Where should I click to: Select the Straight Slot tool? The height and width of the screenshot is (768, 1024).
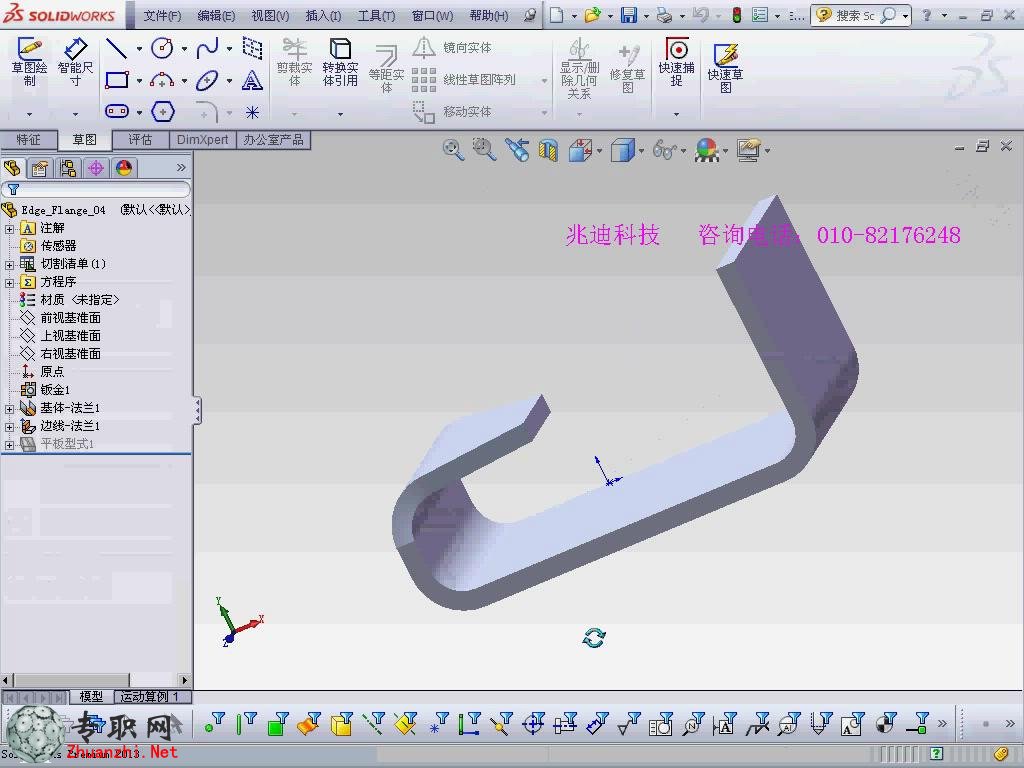(x=117, y=112)
